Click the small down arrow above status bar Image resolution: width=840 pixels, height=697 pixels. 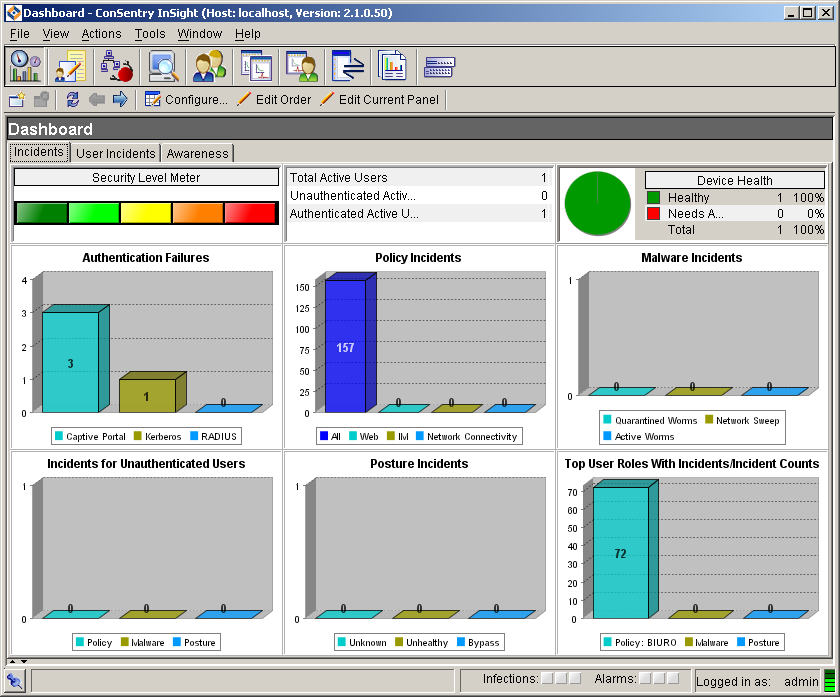pyautogui.click(x=24, y=662)
